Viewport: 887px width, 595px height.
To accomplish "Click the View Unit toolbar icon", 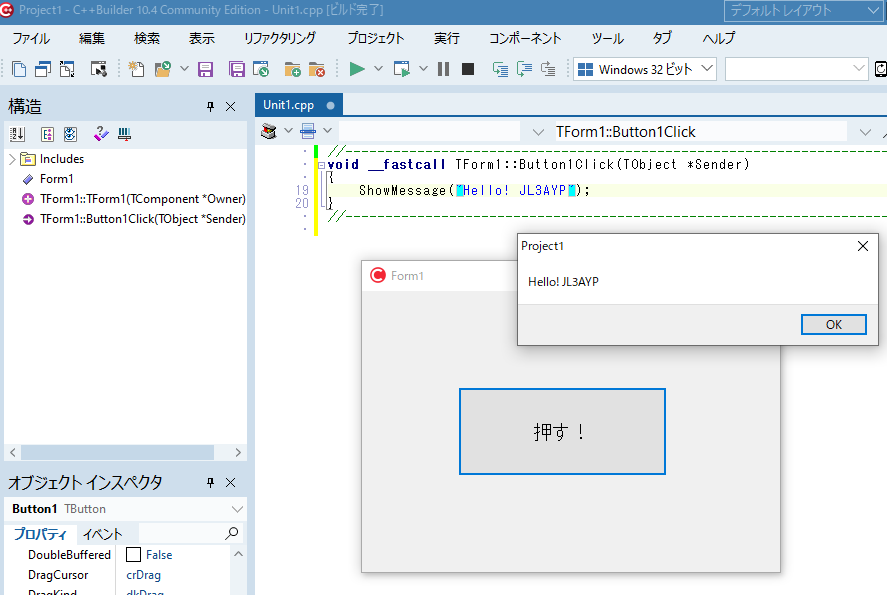I will pyautogui.click(x=19, y=69).
